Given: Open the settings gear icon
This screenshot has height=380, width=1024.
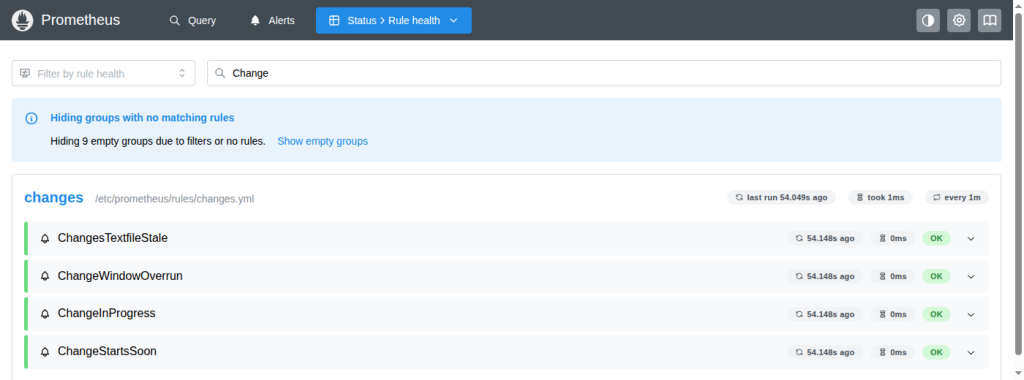Looking at the screenshot, I should (x=959, y=20).
